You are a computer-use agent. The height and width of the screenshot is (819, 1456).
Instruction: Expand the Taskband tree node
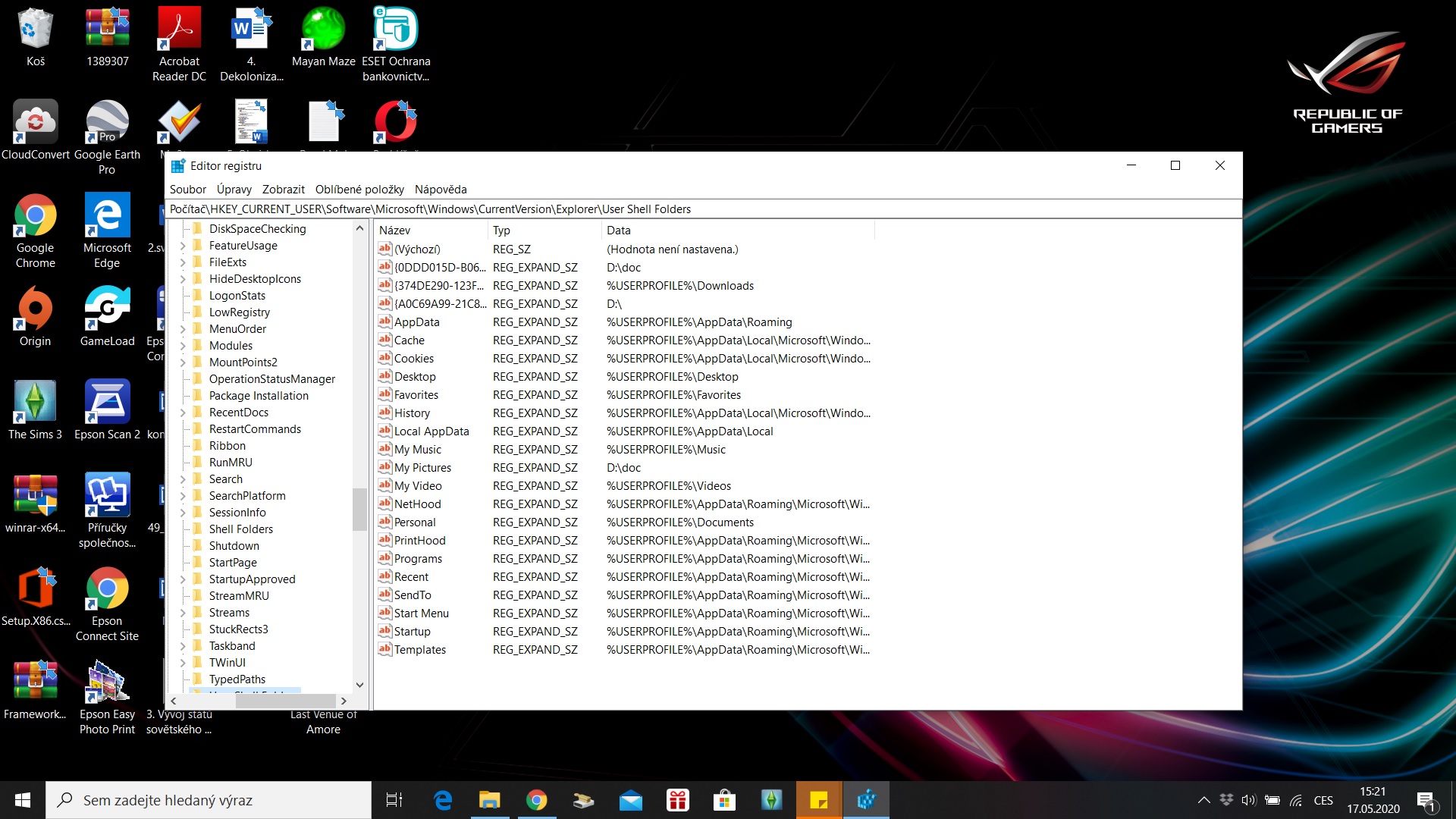(183, 646)
